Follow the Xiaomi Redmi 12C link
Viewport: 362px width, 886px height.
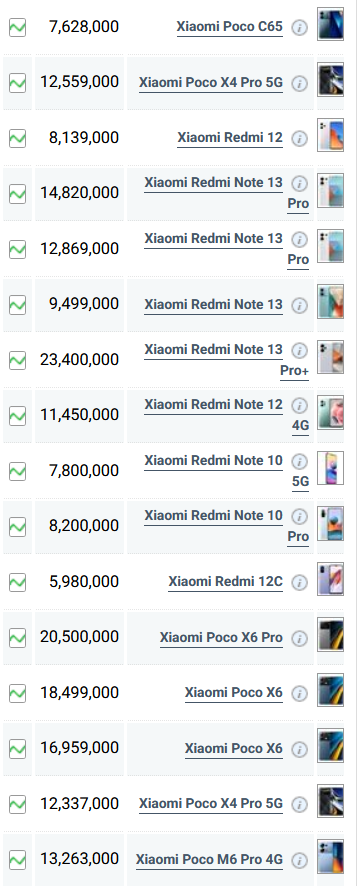[225, 581]
